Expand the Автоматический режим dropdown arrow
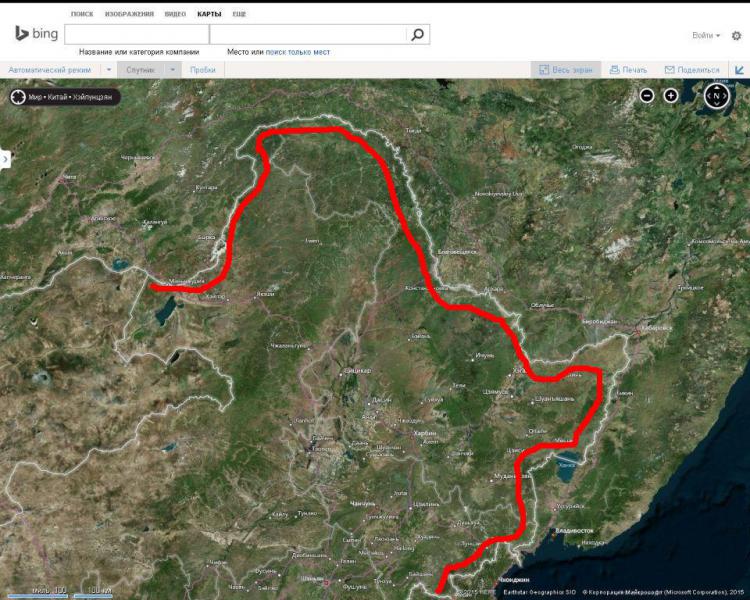The width and height of the screenshot is (750, 600). tap(109, 70)
